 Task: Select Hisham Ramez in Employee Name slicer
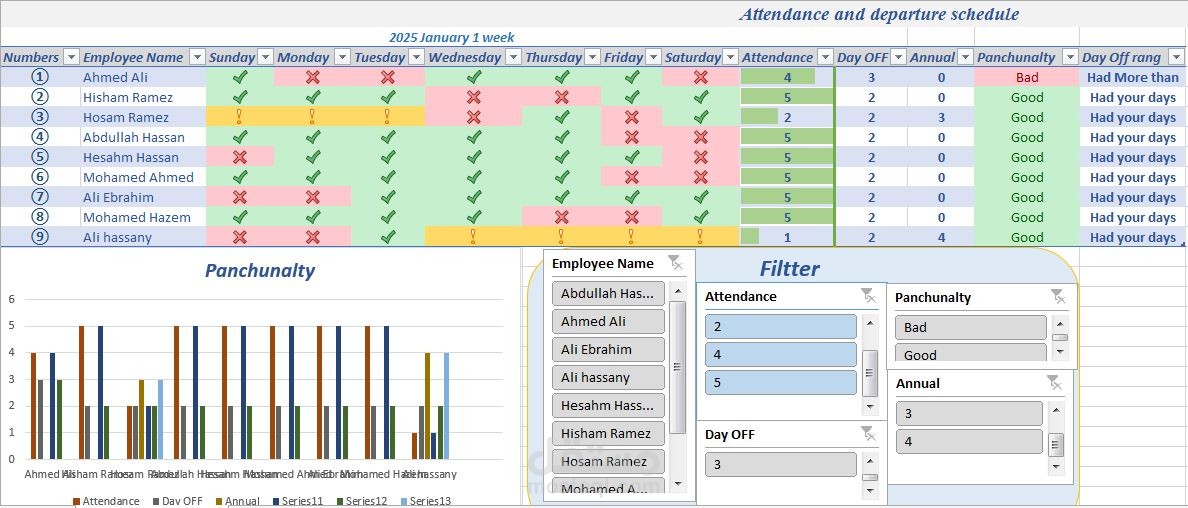(x=608, y=434)
